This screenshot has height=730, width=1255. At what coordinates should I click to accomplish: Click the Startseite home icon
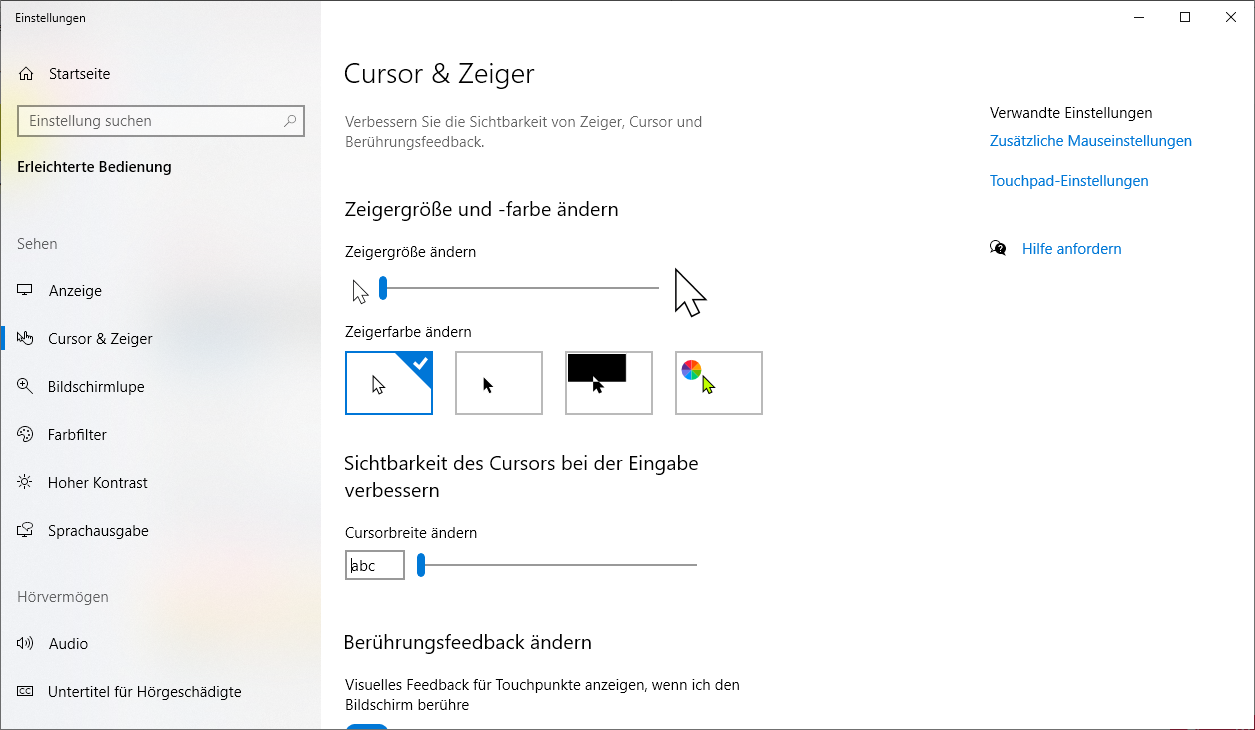(26, 74)
